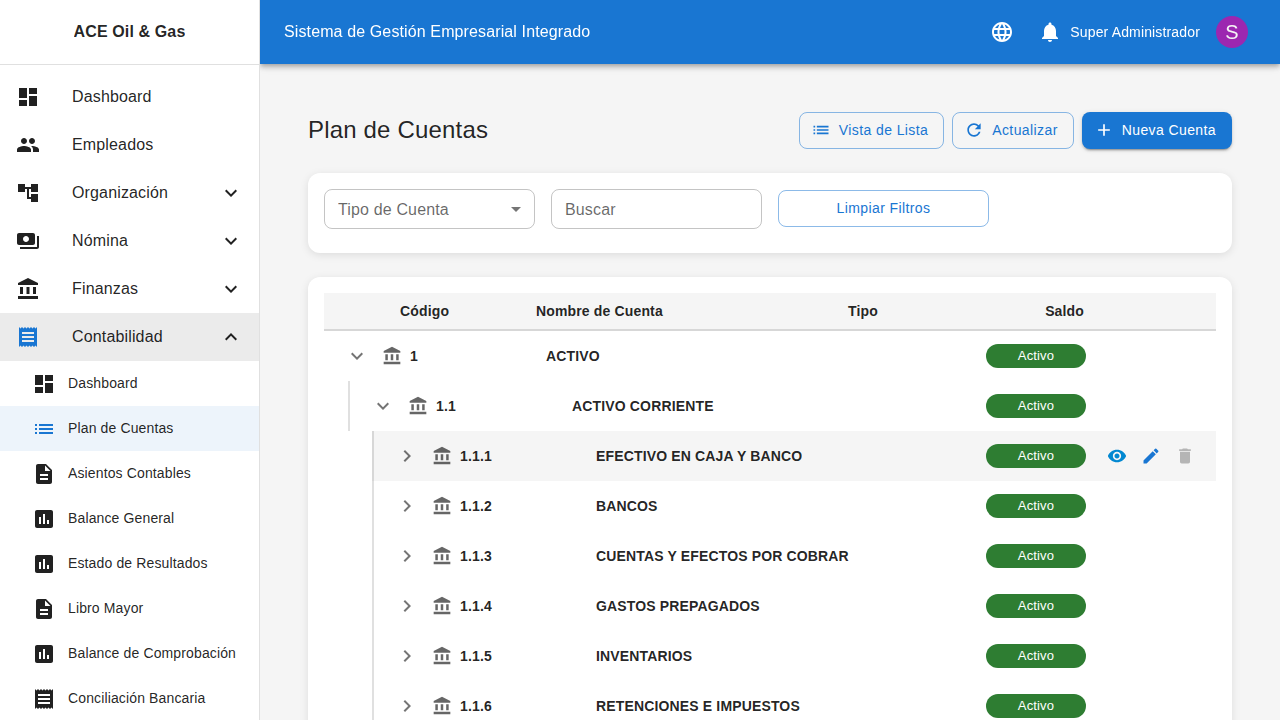Collapse the ACTIVO account row
This screenshot has height=720, width=1280.
point(357,356)
